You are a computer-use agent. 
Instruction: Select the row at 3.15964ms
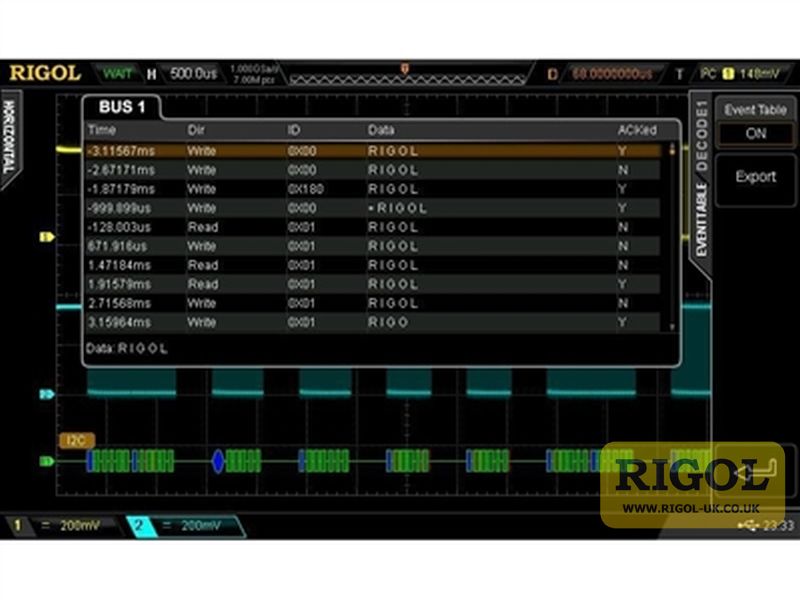(x=372, y=322)
